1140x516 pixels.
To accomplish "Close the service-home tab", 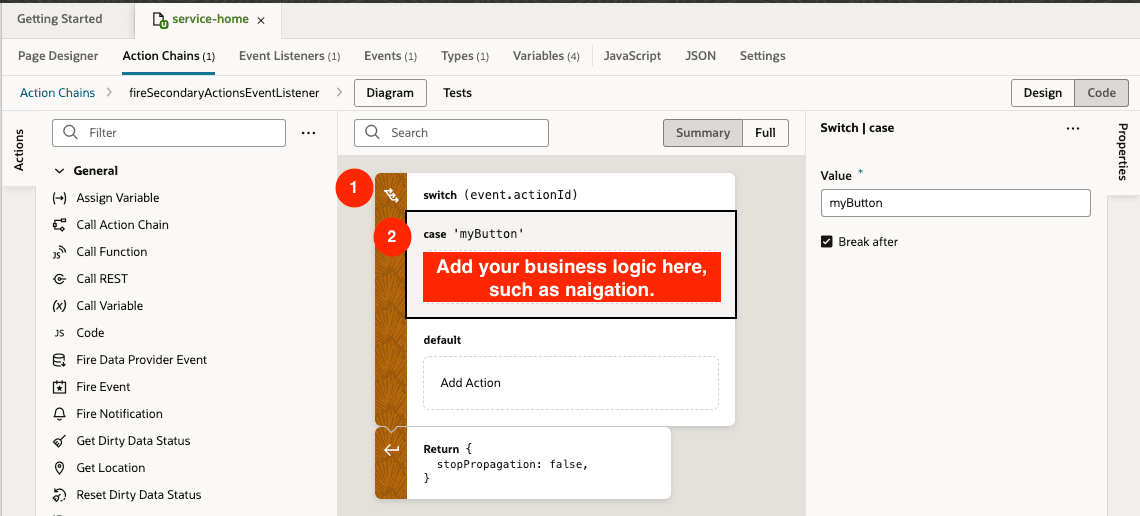I will point(261,20).
